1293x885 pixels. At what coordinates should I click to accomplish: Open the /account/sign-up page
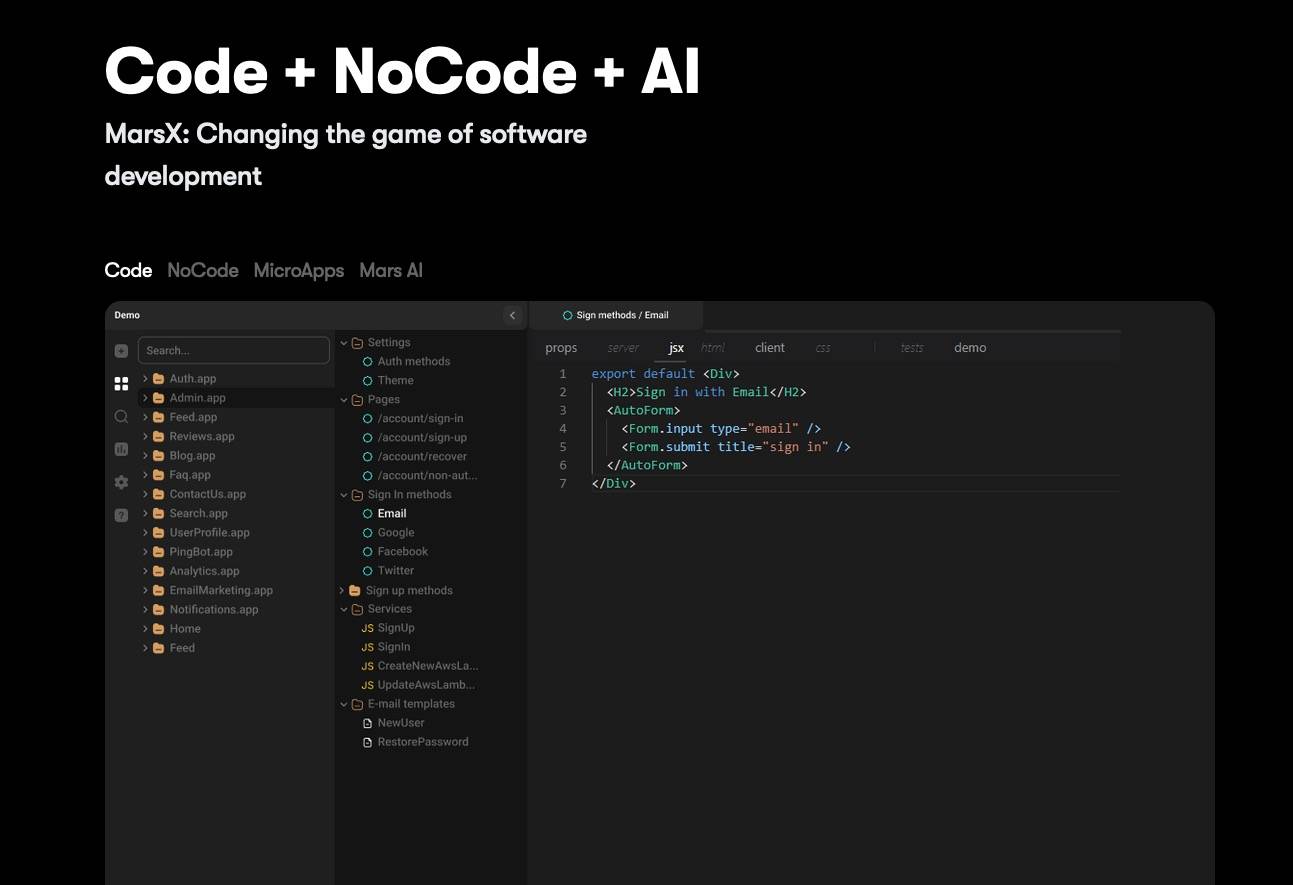(x=422, y=438)
